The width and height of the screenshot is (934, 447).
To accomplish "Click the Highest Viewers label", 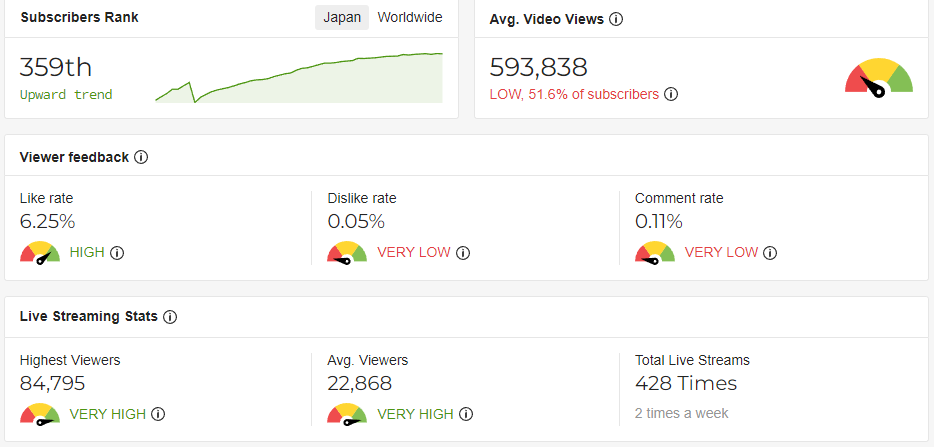I will pyautogui.click(x=70, y=361).
